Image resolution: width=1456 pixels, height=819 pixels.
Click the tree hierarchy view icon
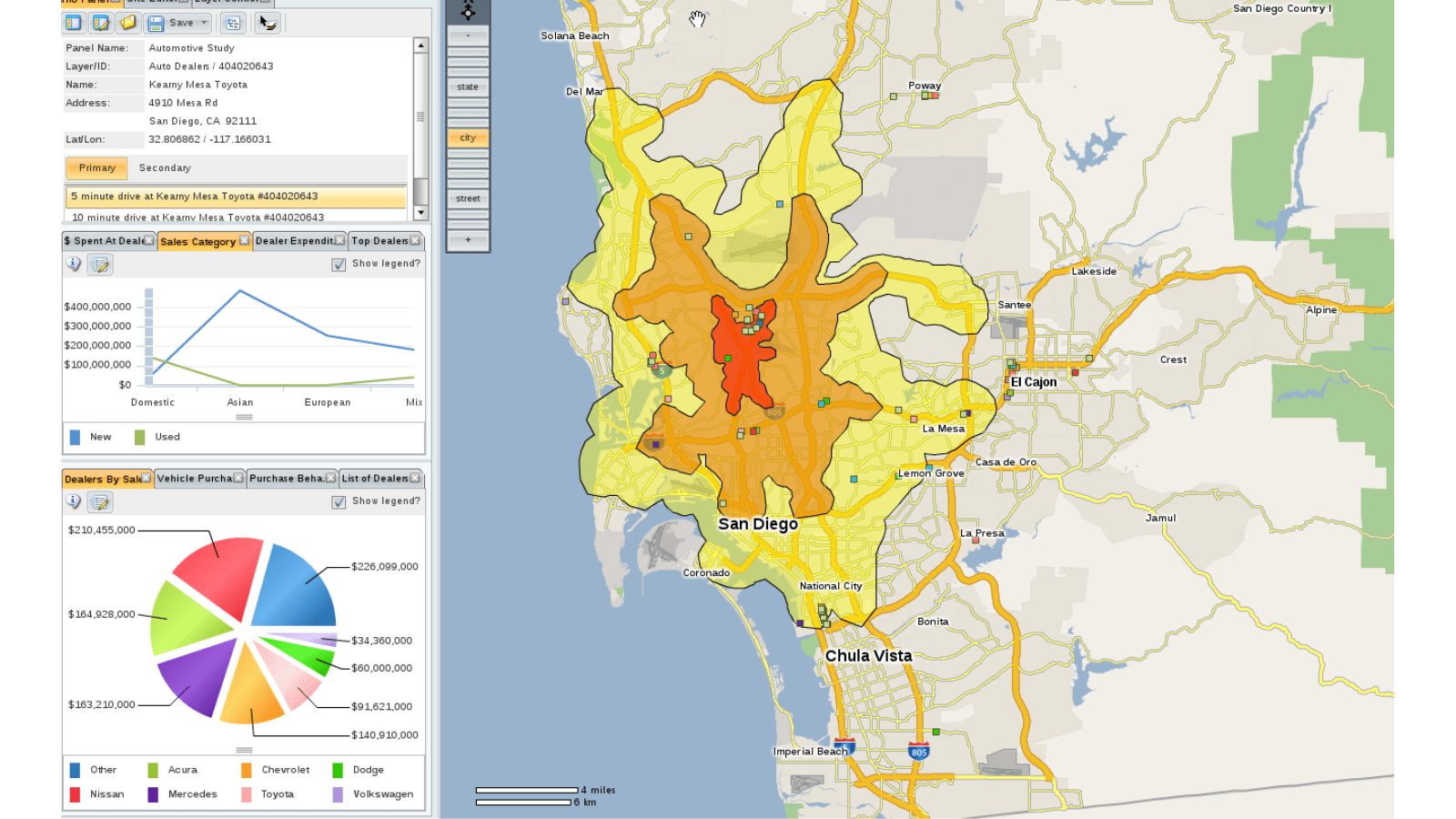coord(233,23)
